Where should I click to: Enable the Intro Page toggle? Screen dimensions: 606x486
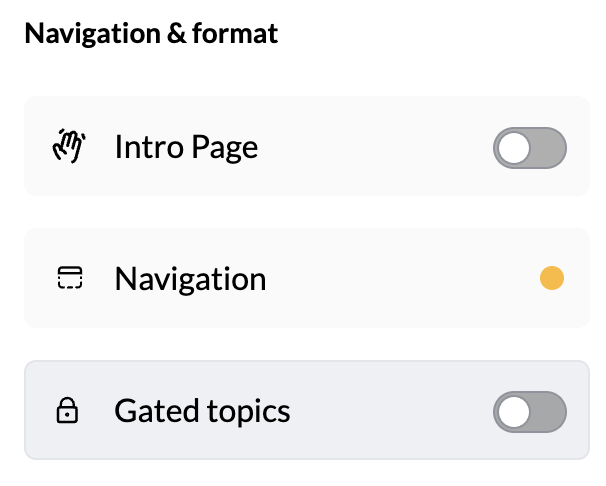point(529,148)
